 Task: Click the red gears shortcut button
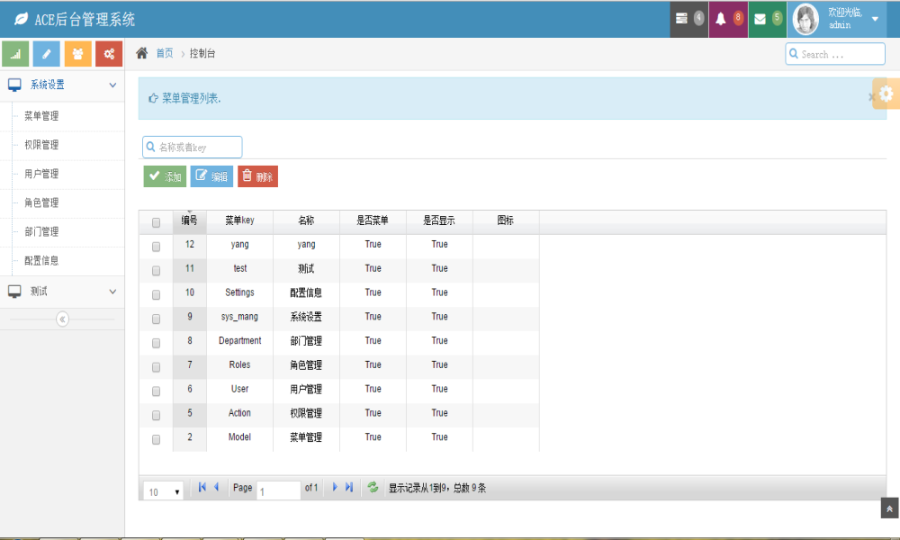click(109, 54)
